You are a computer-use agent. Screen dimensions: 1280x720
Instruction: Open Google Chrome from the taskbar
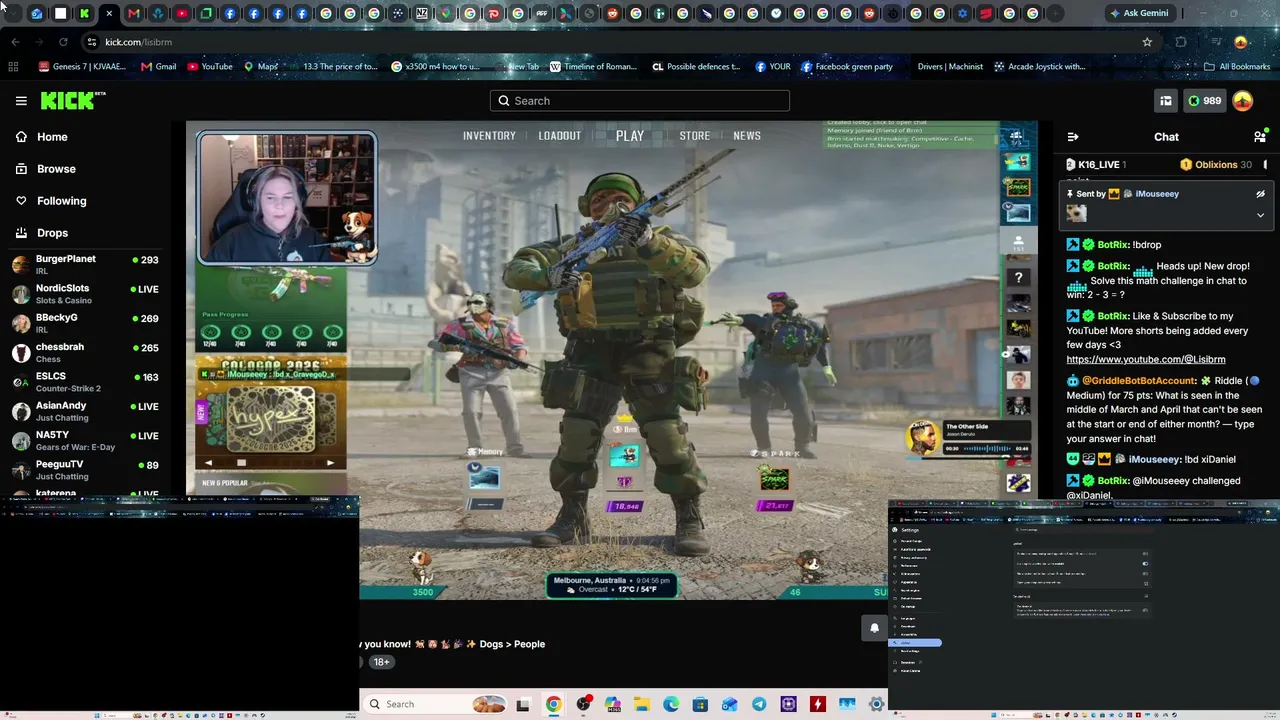tap(553, 704)
